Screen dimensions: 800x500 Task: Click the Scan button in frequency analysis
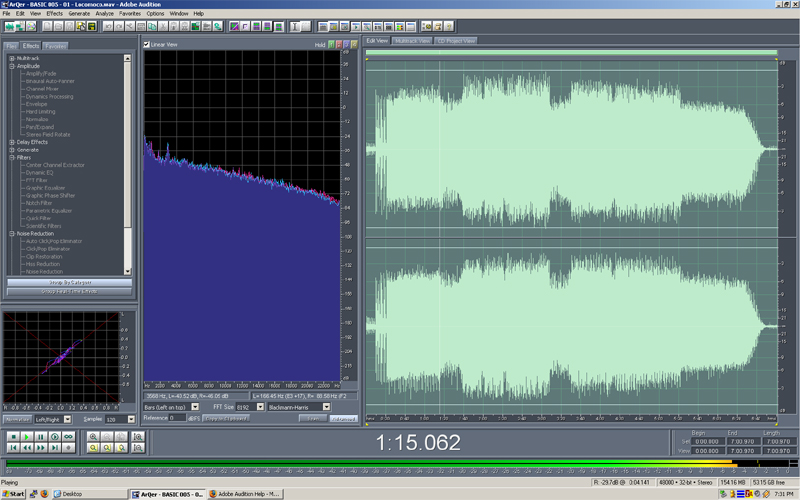(x=313, y=418)
